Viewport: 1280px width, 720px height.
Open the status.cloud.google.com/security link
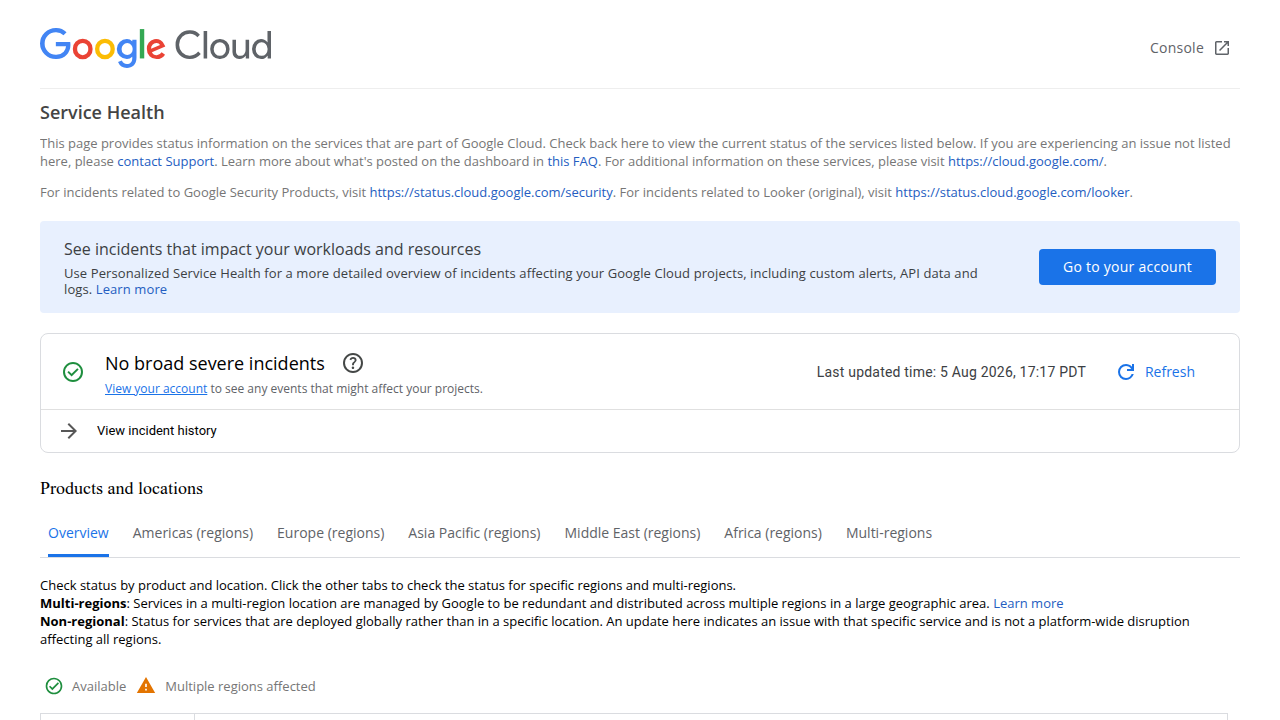click(491, 192)
